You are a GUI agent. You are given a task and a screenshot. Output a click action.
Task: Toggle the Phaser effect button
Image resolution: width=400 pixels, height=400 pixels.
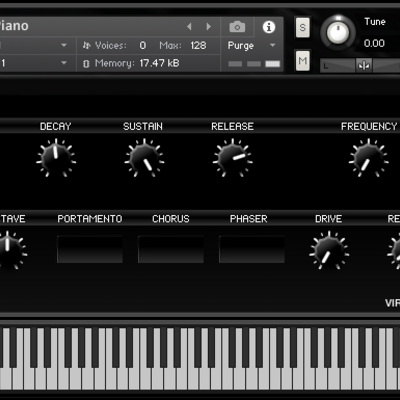tap(252, 250)
